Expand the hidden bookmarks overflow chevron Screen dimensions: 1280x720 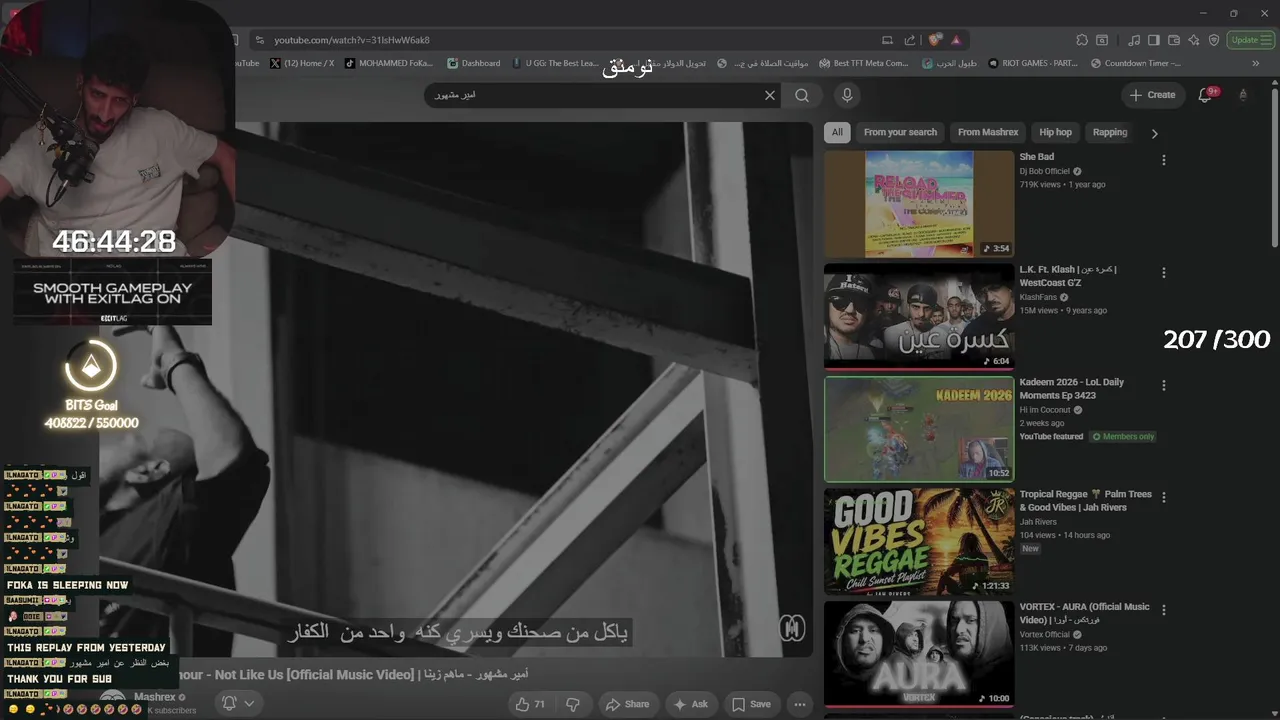[1256, 63]
